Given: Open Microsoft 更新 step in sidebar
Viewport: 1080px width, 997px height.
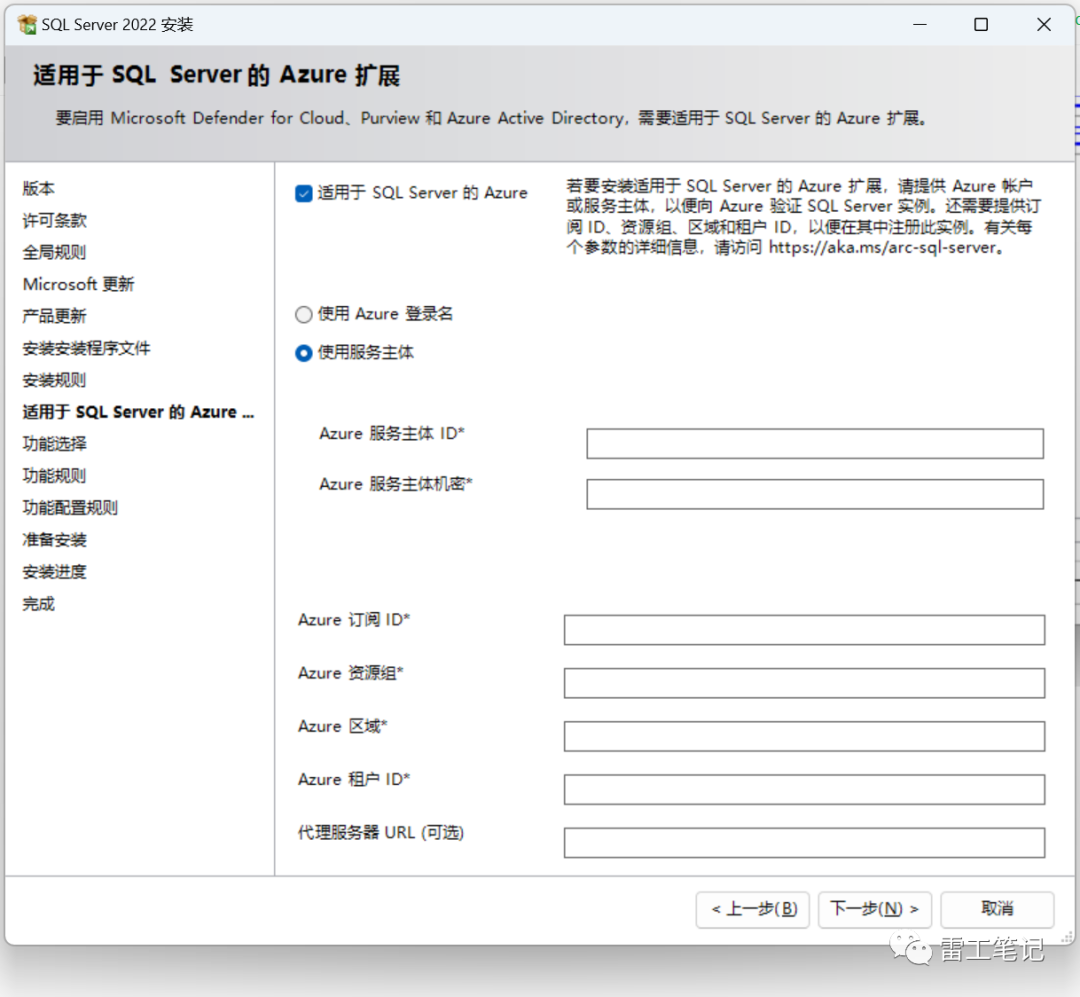Looking at the screenshot, I should coord(79,284).
